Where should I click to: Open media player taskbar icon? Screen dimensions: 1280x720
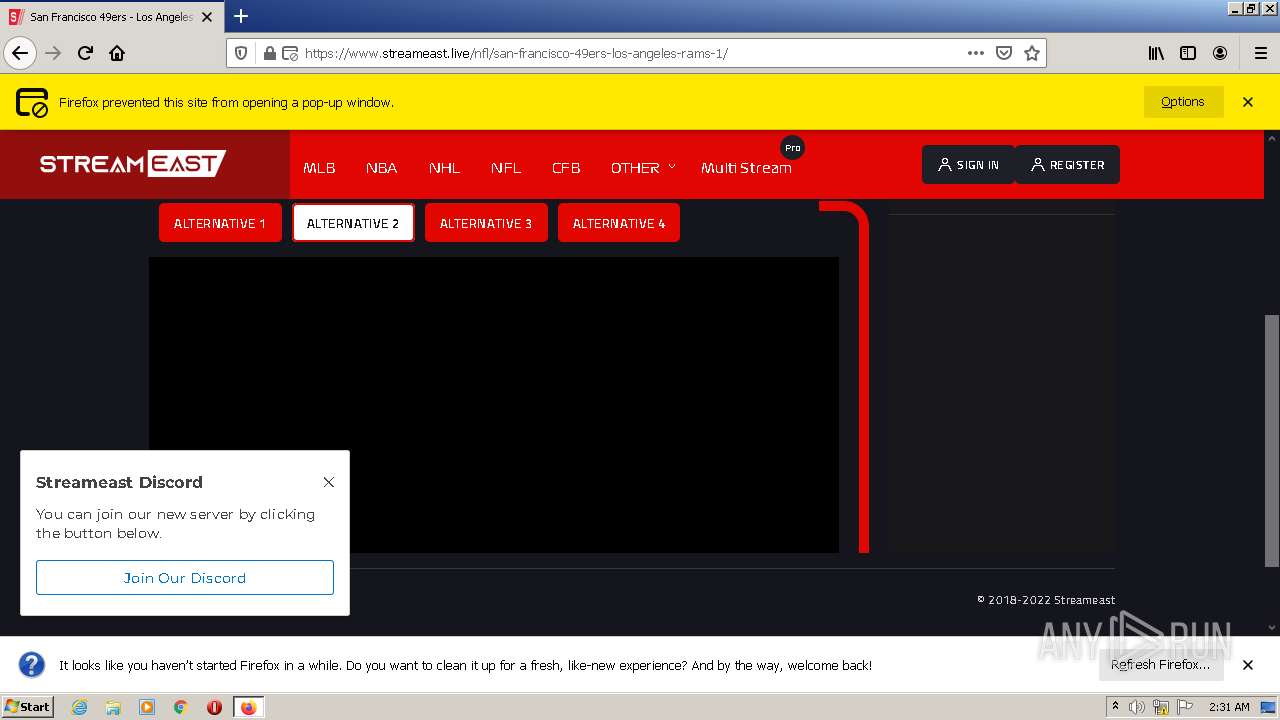147,707
